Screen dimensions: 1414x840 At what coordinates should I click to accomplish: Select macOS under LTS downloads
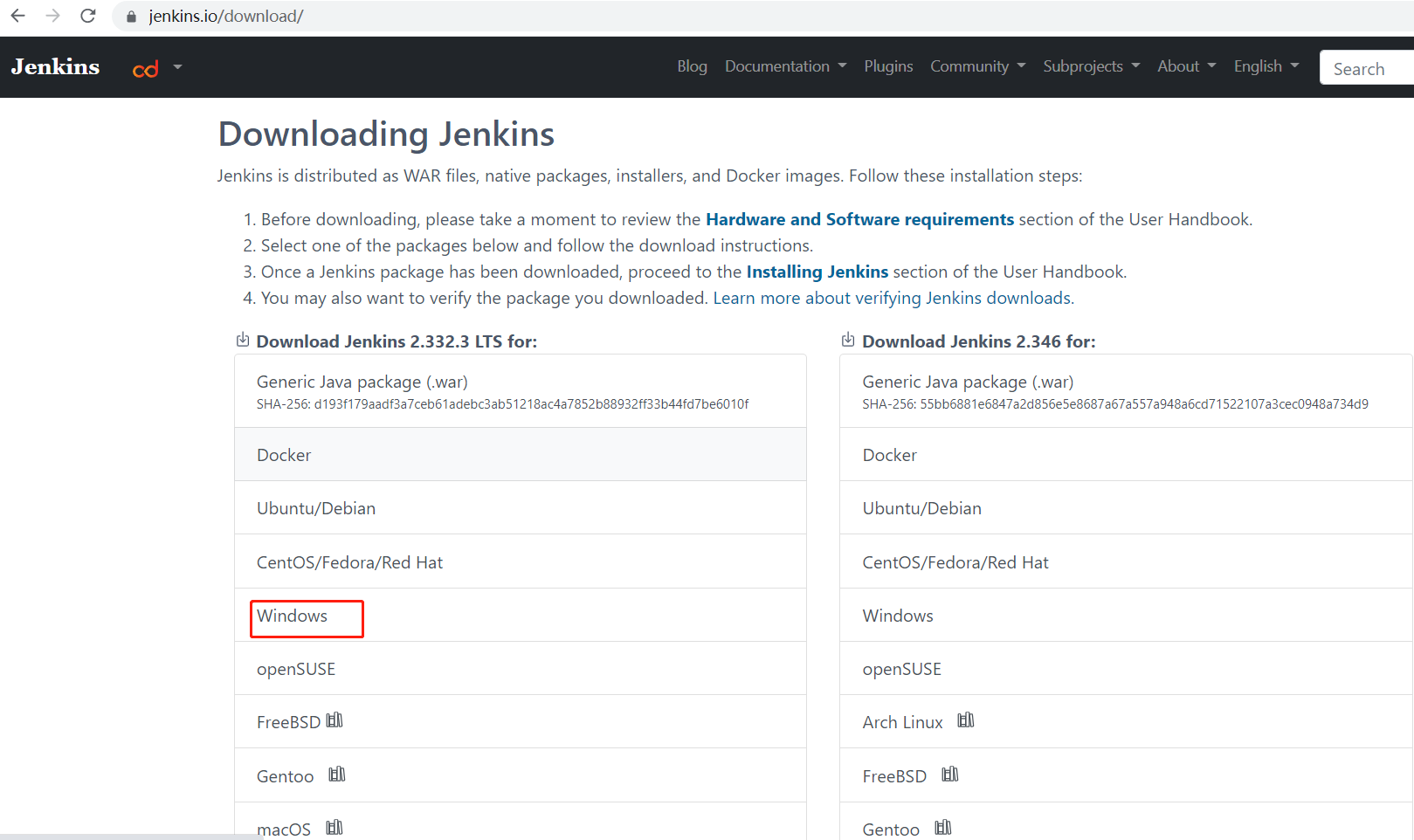(x=521, y=822)
